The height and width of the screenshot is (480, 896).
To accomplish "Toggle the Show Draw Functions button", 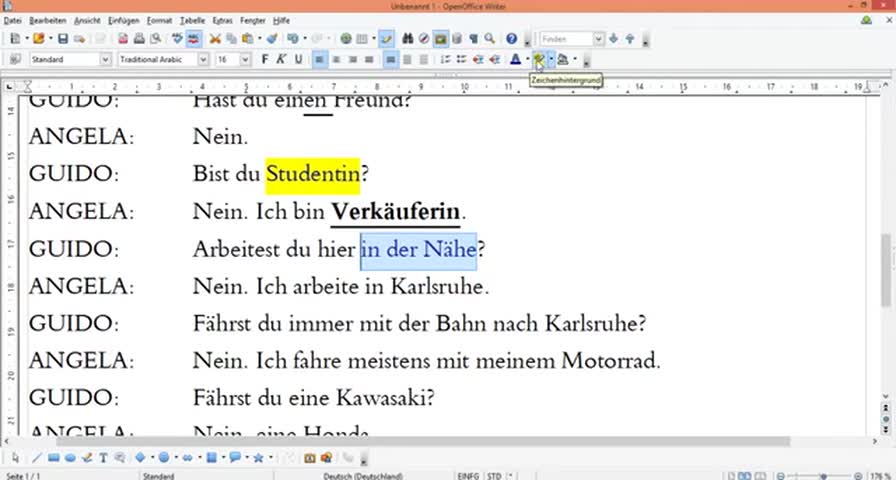I will pos(387,39).
